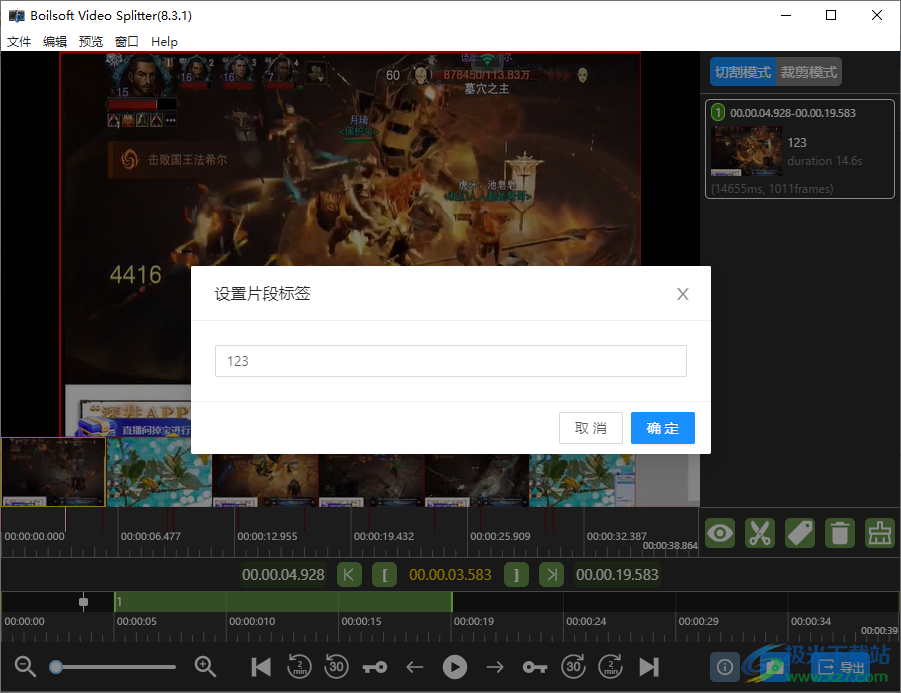Viewport: 901px width, 693px height.
Task: Jump to the start of the video
Action: (x=261, y=667)
